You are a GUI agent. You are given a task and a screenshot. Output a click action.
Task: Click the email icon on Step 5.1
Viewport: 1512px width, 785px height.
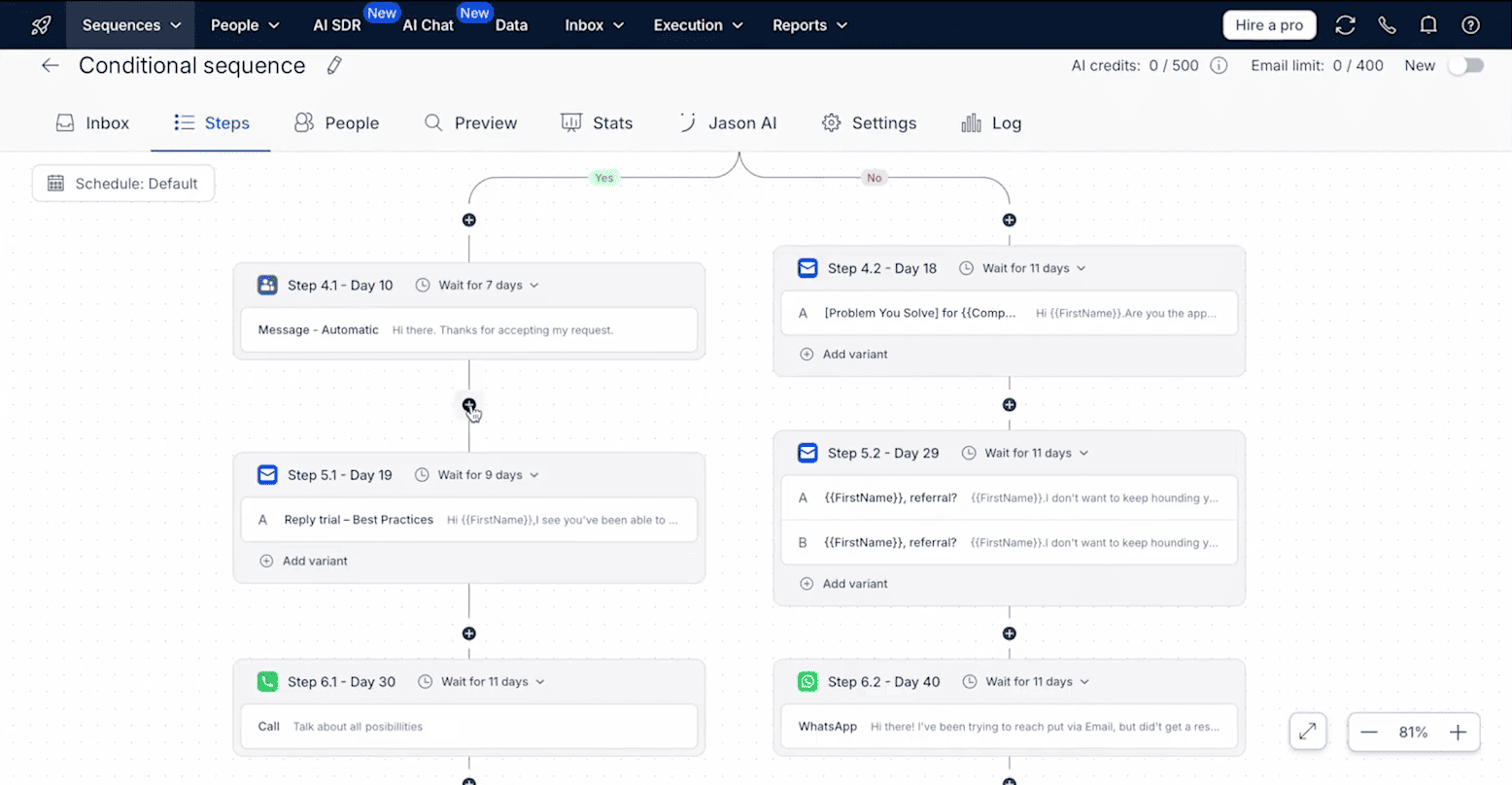[267, 474]
